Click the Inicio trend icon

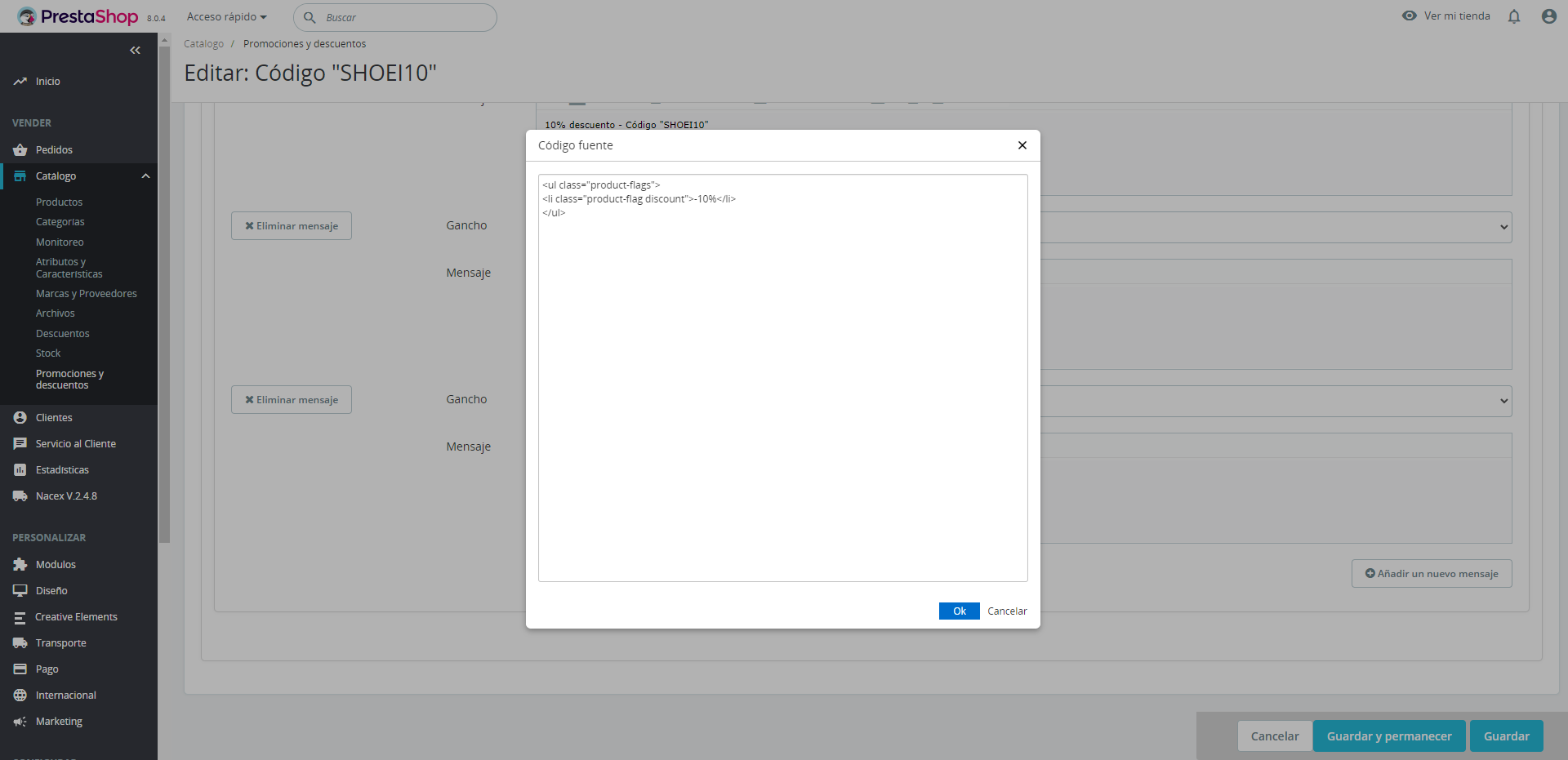(20, 82)
